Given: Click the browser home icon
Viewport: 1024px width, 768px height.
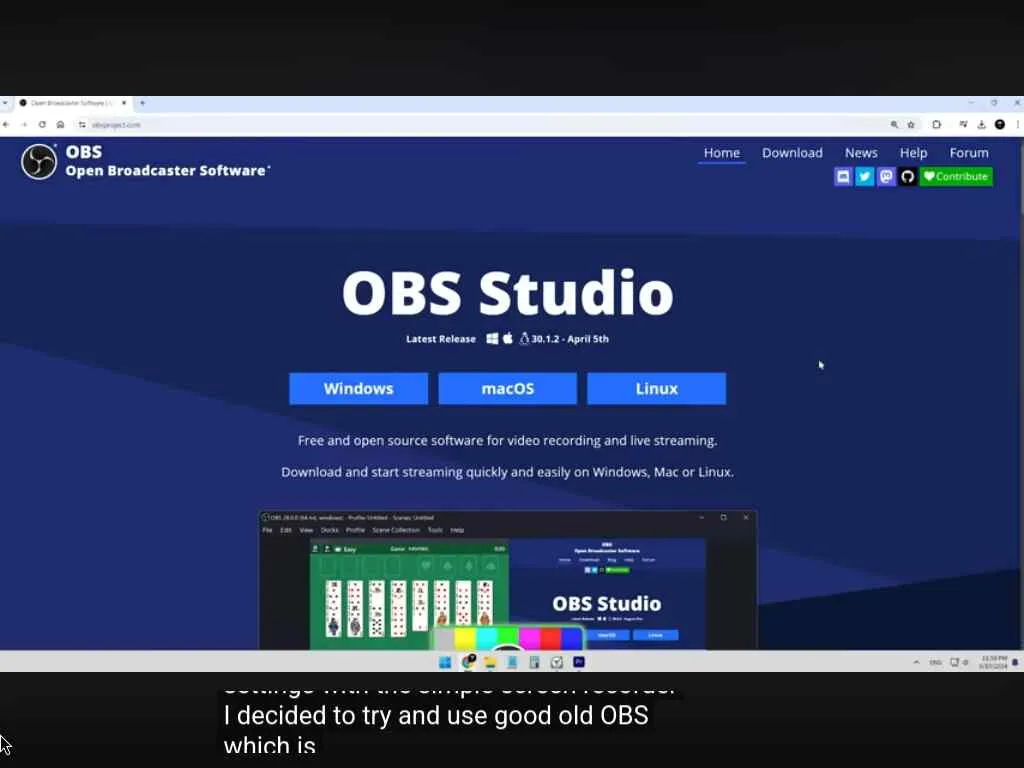Looking at the screenshot, I should pos(60,124).
